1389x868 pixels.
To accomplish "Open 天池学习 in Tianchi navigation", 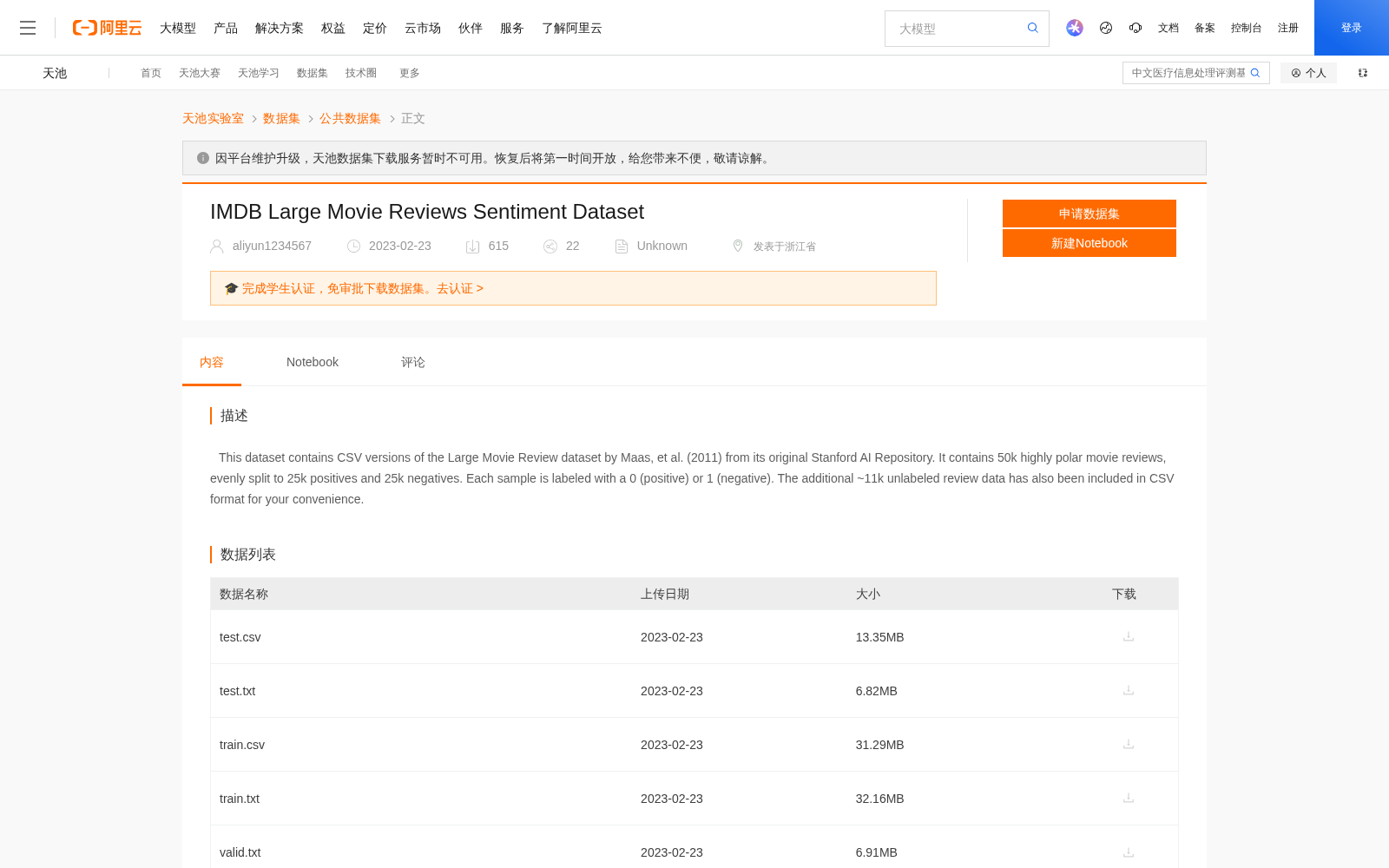I will [259, 73].
